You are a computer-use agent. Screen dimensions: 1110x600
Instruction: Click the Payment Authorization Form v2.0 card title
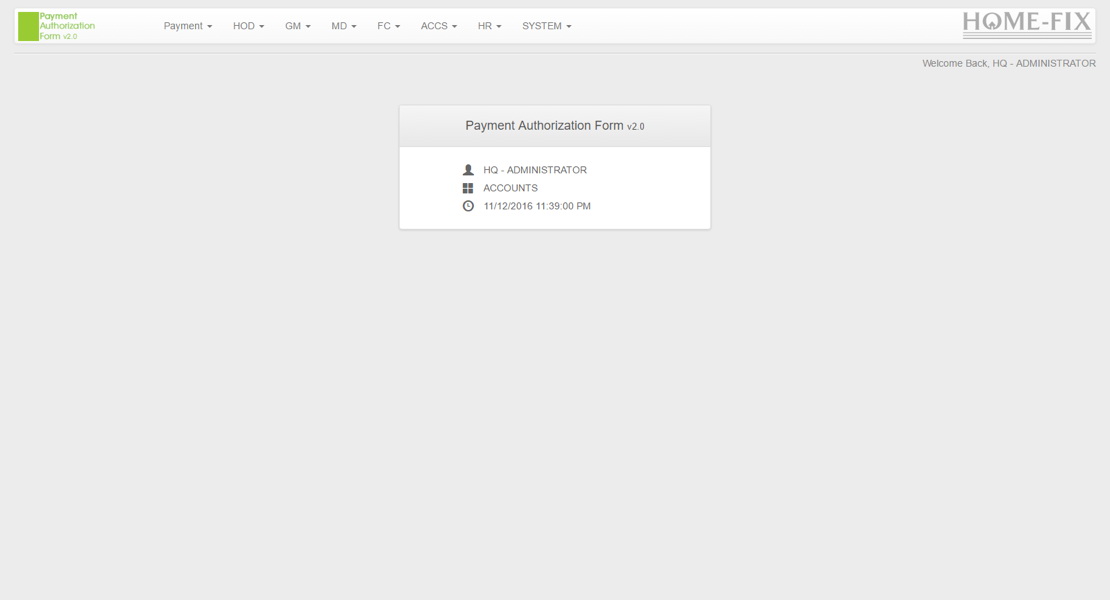tap(555, 124)
